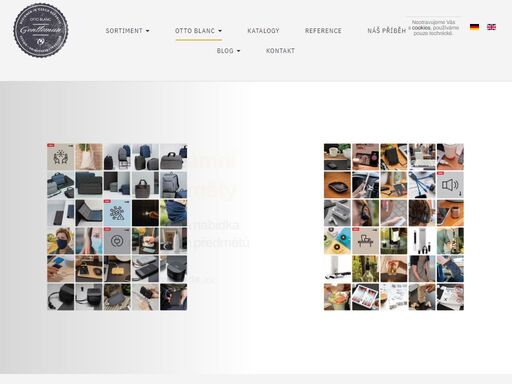Open the hands-with-sparkle icon tile
This screenshot has width=512, height=384.
tap(61, 157)
